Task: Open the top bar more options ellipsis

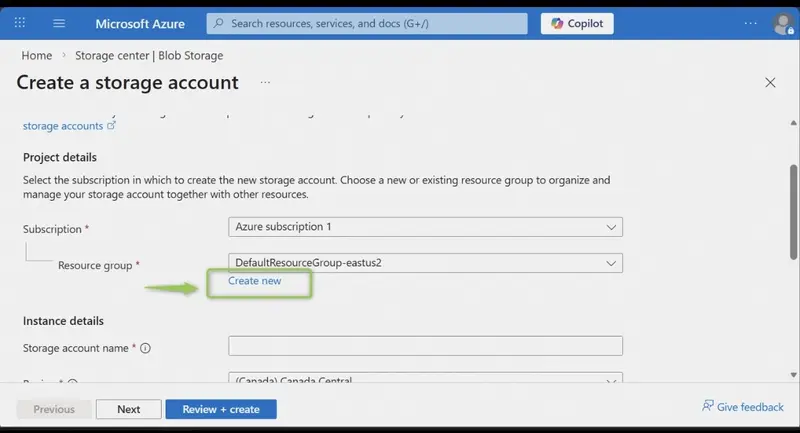Action: point(750,23)
